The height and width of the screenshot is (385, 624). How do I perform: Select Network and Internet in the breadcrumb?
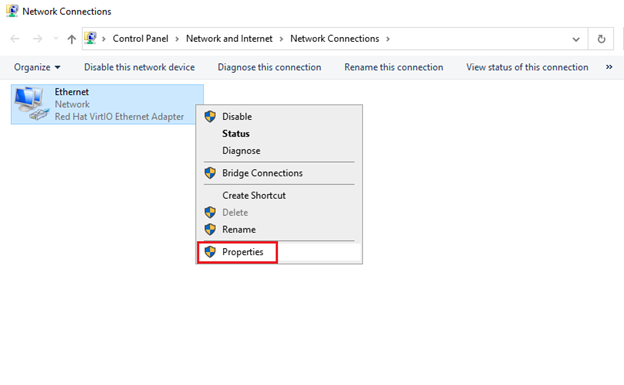coord(229,39)
